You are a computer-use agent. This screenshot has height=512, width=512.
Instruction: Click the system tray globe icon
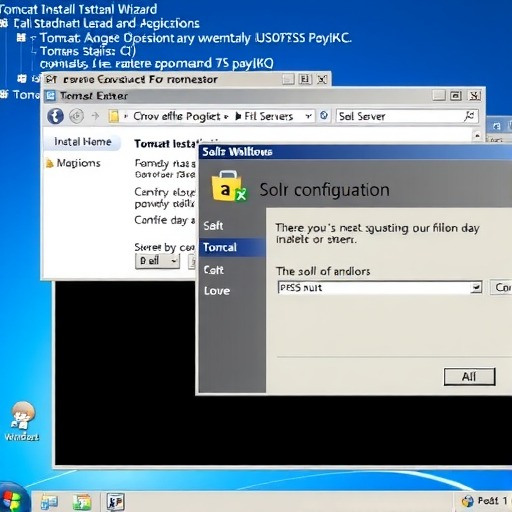pos(467,501)
